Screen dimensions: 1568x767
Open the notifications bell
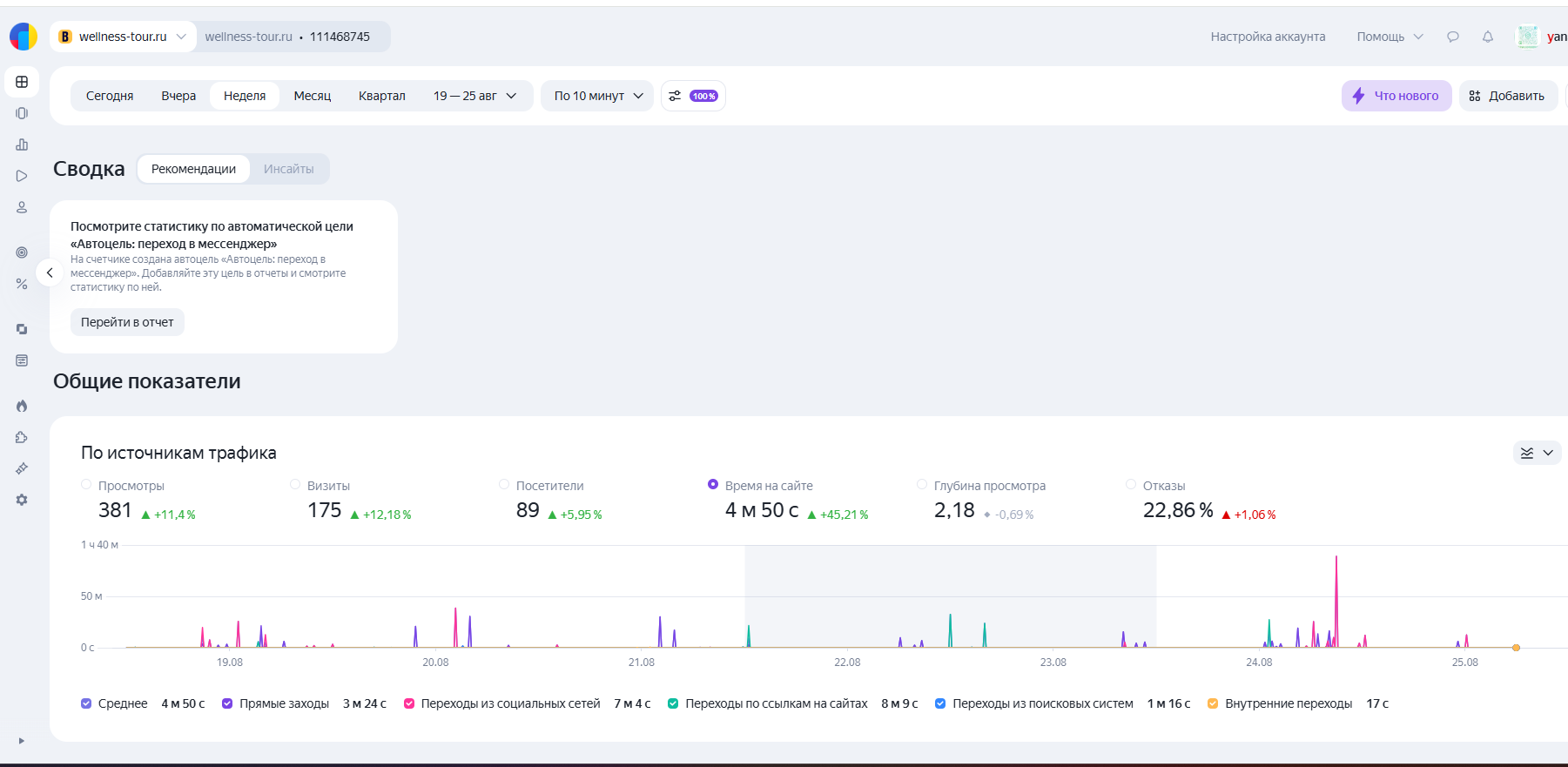click(1488, 37)
